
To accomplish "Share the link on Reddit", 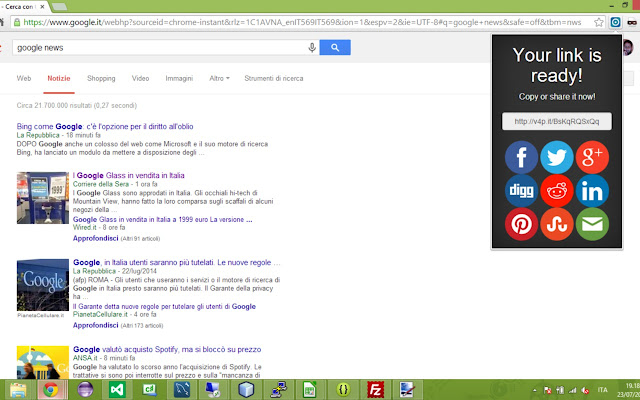I will click(x=557, y=191).
